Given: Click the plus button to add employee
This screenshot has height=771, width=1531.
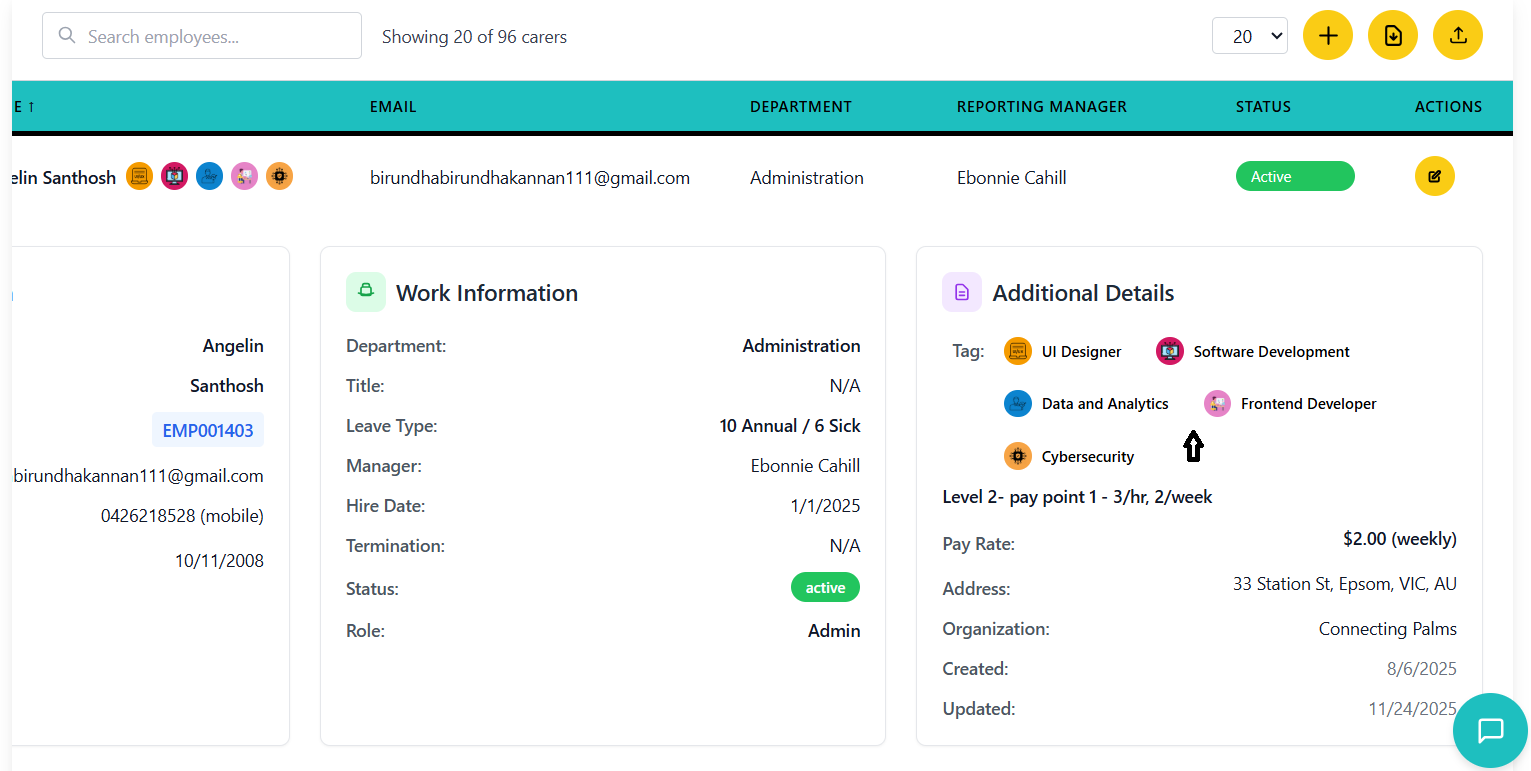Looking at the screenshot, I should (x=1327, y=36).
